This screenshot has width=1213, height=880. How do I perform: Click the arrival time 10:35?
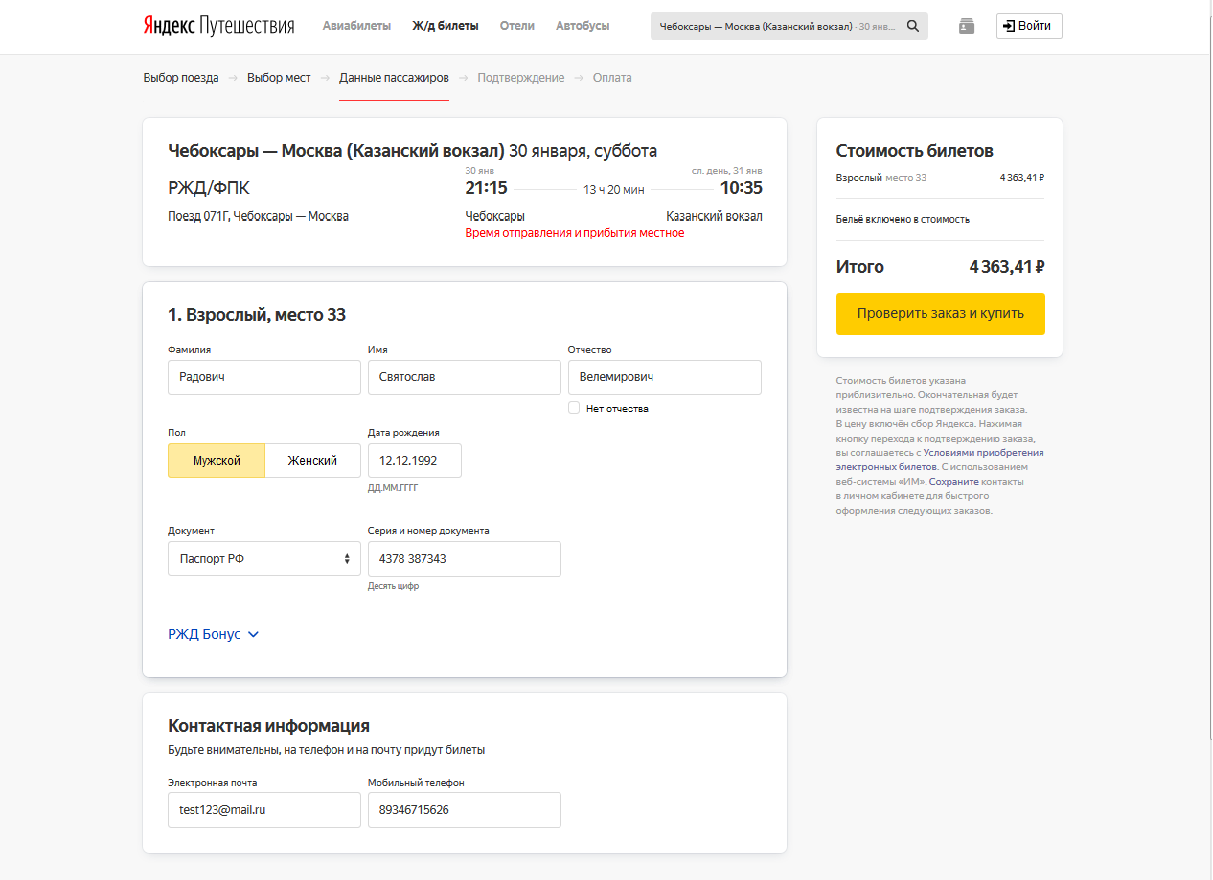(x=741, y=188)
